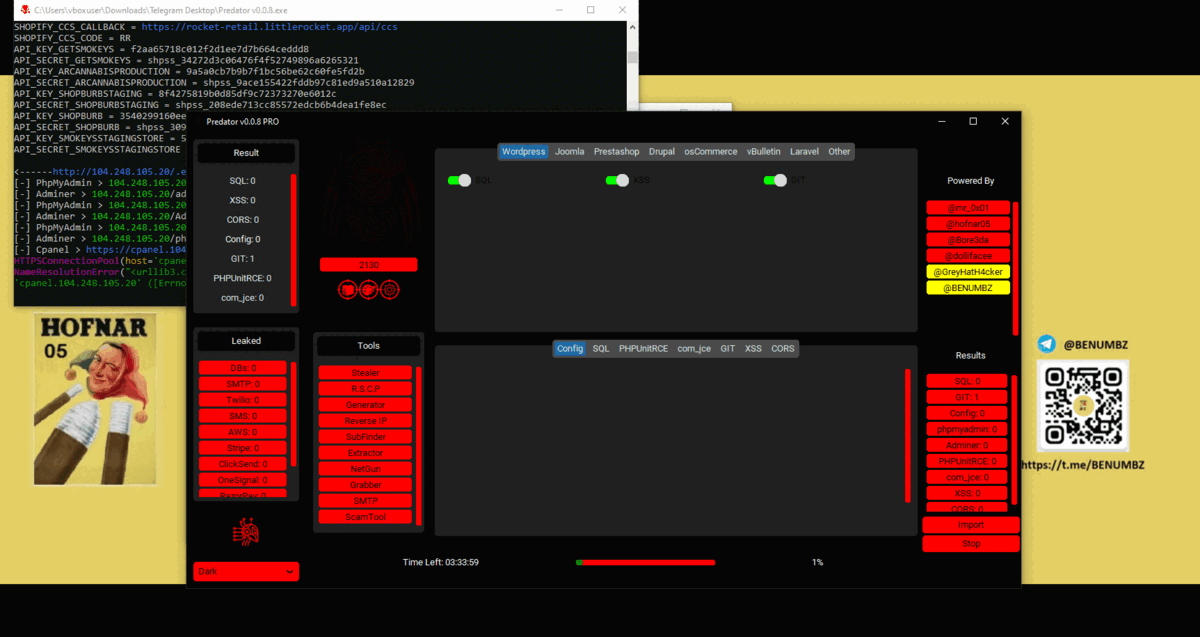Click the phpmyadmin: 0 results button
This screenshot has height=637, width=1200.
tap(967, 429)
